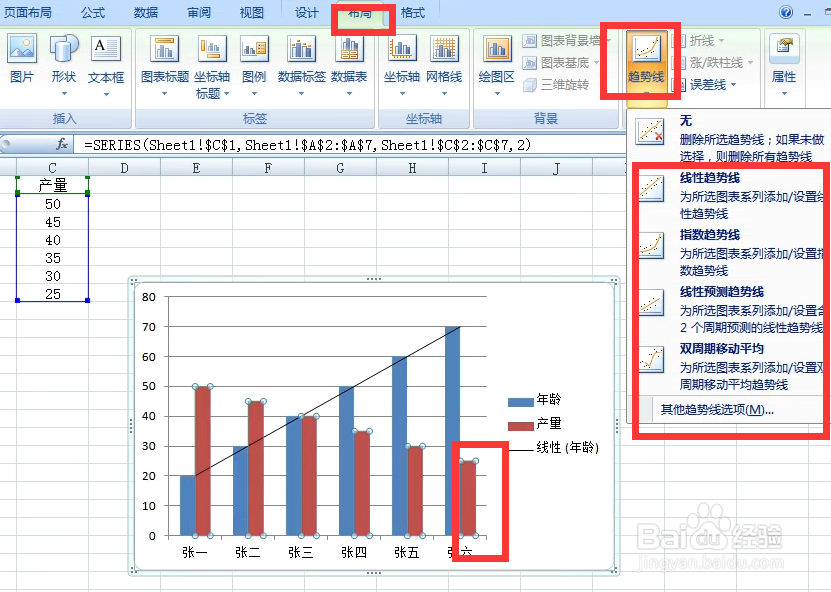Select the 年龄 legend entry
The width and height of the screenshot is (831, 592).
[534, 400]
